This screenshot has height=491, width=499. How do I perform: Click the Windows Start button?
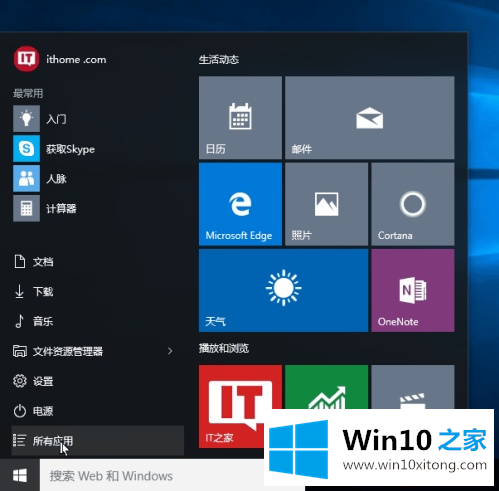coord(20,475)
